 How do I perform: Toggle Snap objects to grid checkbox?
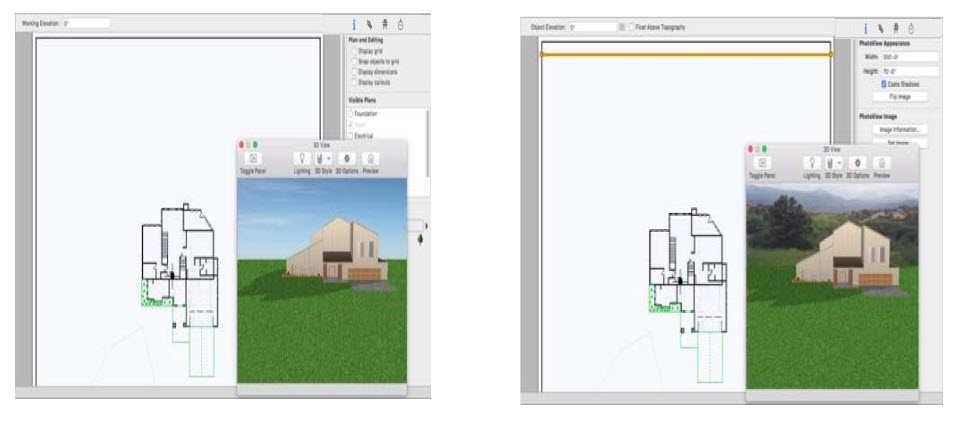354,62
